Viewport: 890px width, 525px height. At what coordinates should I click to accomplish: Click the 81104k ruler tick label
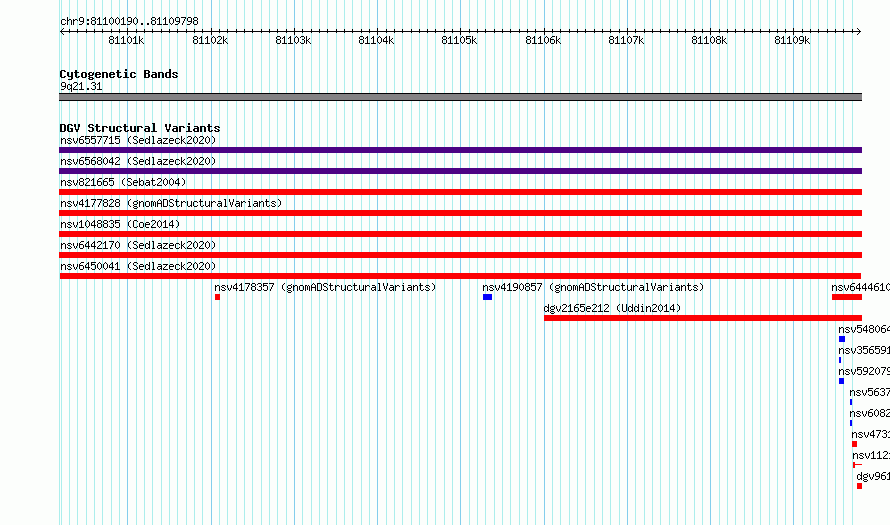pos(376,40)
